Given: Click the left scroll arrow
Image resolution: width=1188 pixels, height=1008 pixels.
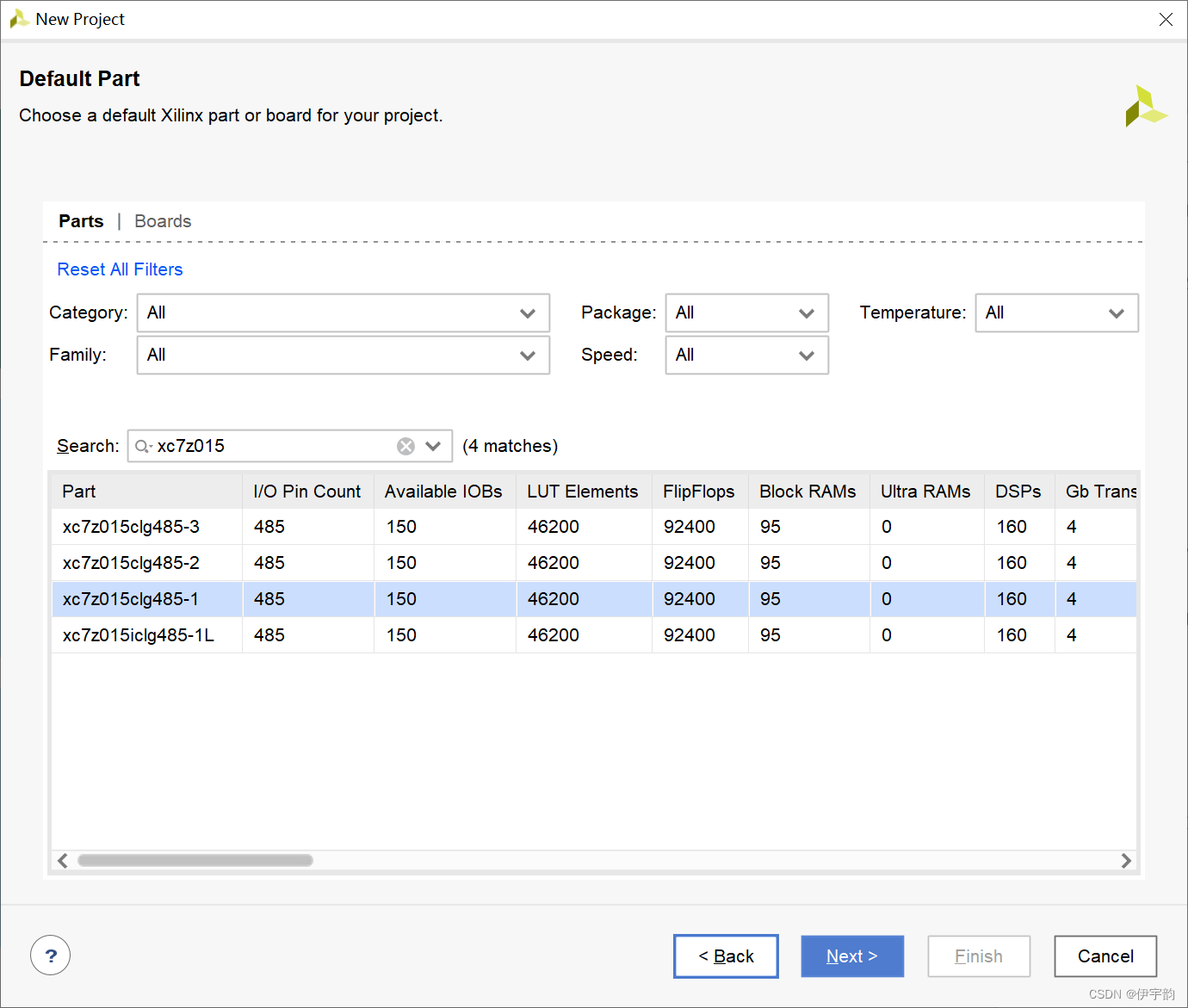Looking at the screenshot, I should point(63,861).
